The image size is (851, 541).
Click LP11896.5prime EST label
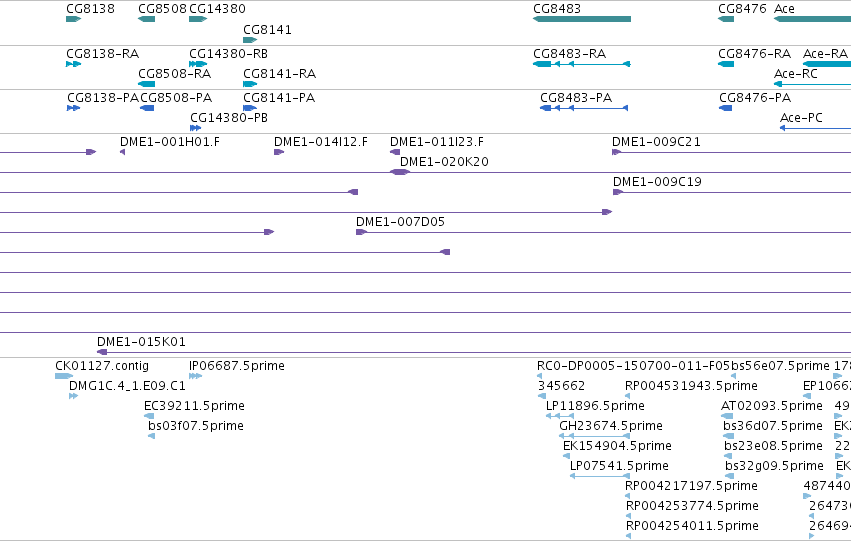595,406
